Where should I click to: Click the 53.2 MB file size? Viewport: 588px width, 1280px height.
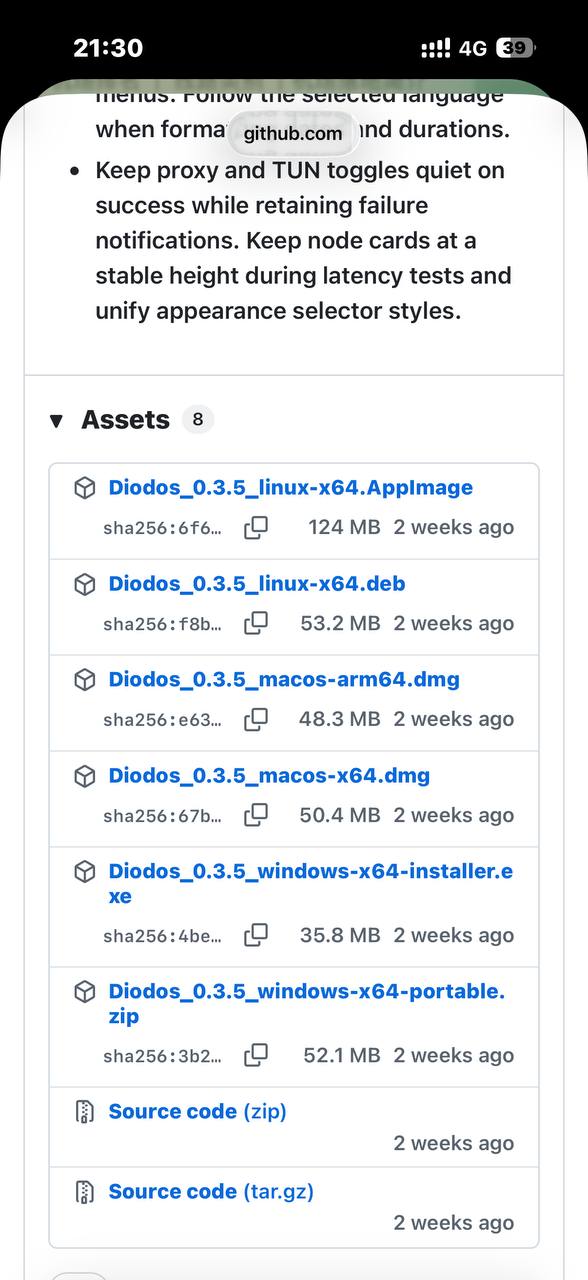coord(340,623)
